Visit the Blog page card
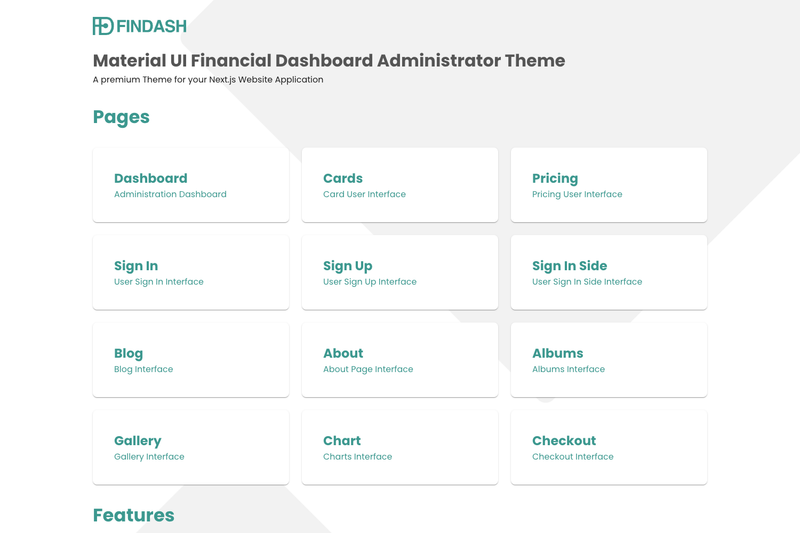 click(191, 360)
